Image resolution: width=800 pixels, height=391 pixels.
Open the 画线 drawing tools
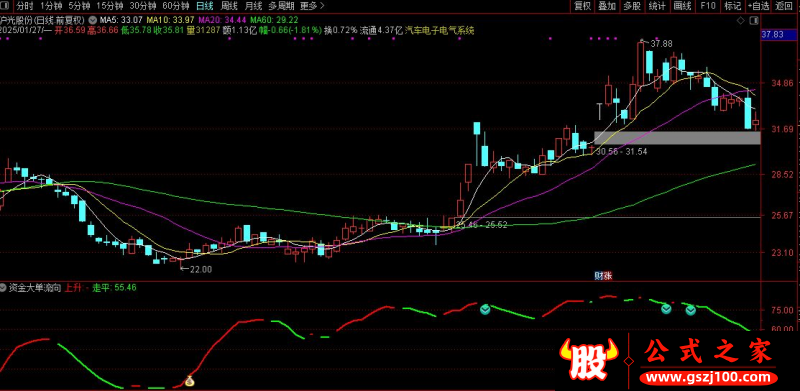(x=682, y=6)
